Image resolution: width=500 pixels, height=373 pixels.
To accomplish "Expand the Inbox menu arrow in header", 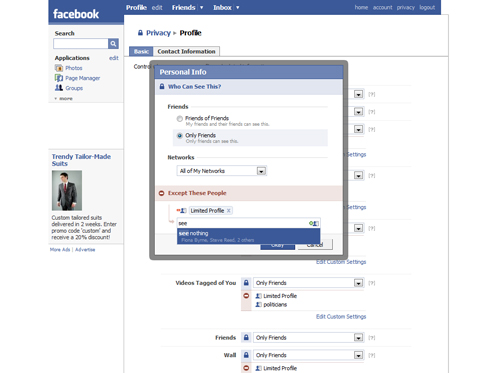I will pyautogui.click(x=237, y=7).
